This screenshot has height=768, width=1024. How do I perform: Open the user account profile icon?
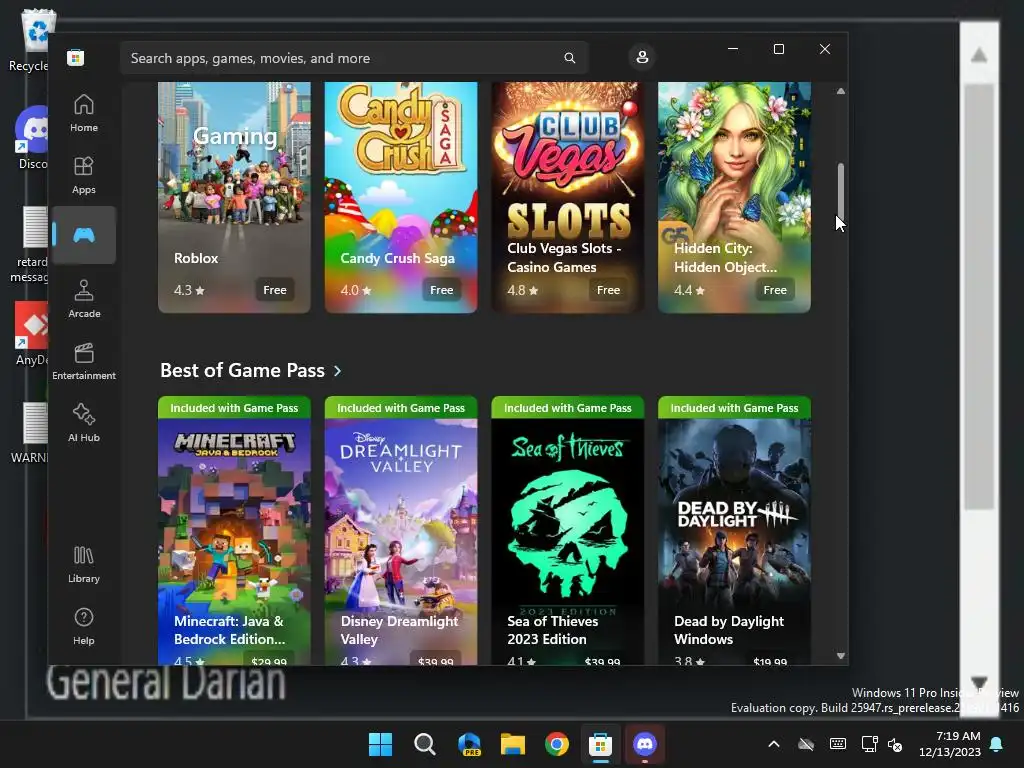tap(642, 57)
